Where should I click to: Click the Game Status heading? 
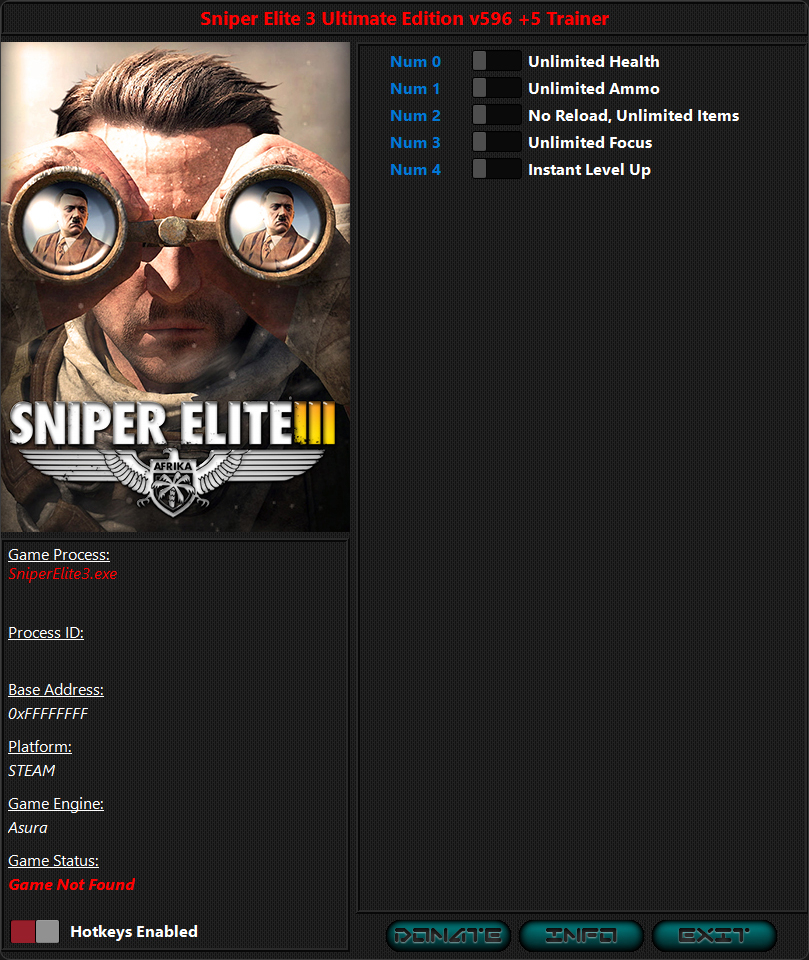(53, 860)
